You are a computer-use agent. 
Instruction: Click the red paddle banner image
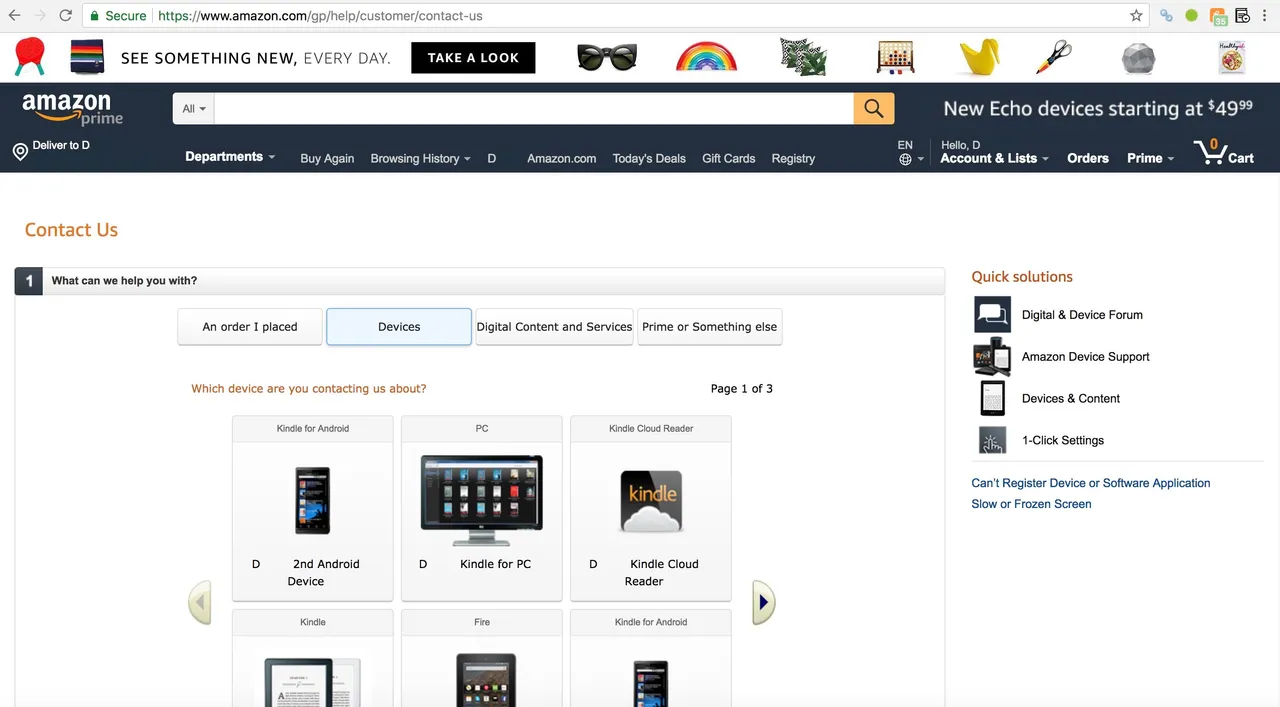pos(30,57)
